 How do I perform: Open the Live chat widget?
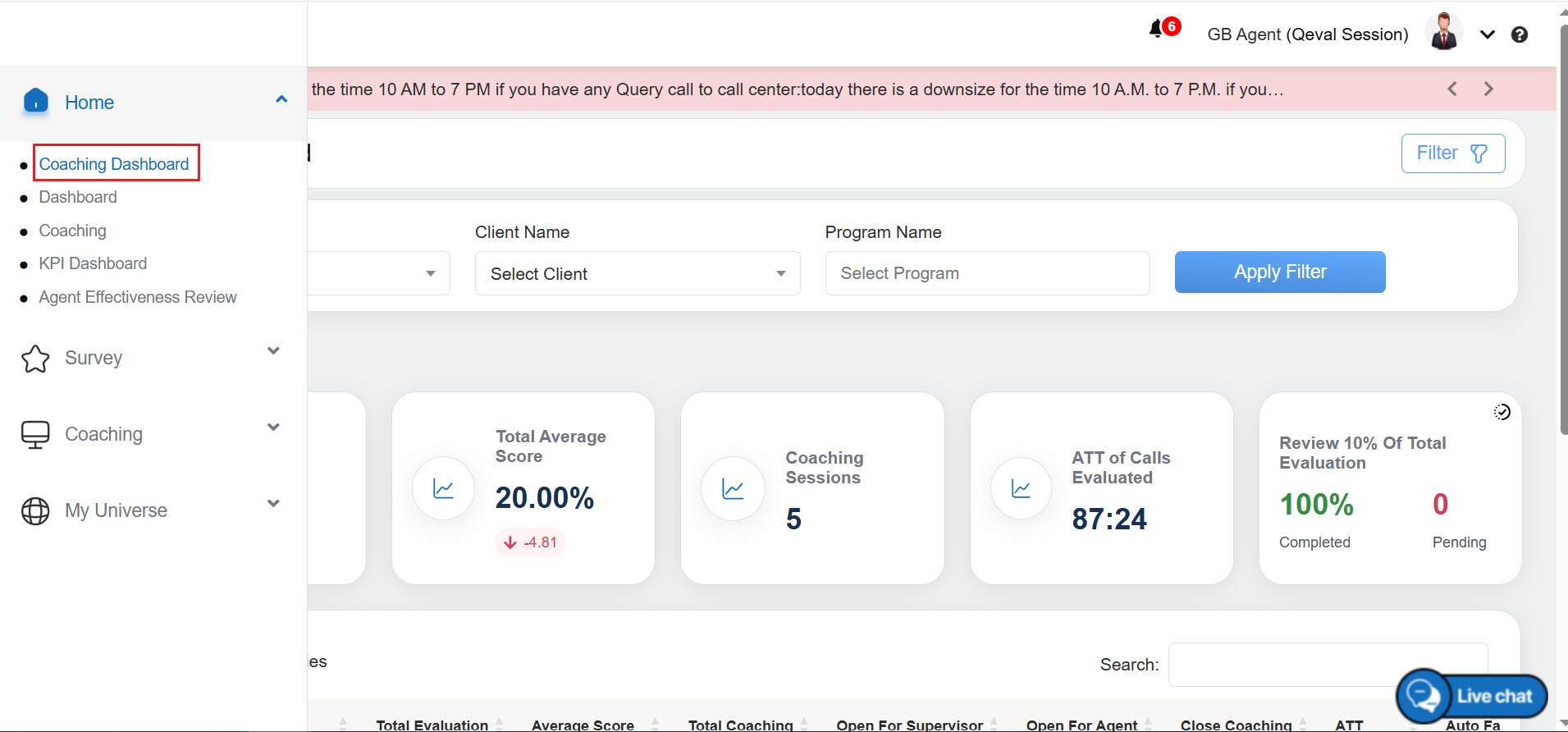click(x=1472, y=696)
